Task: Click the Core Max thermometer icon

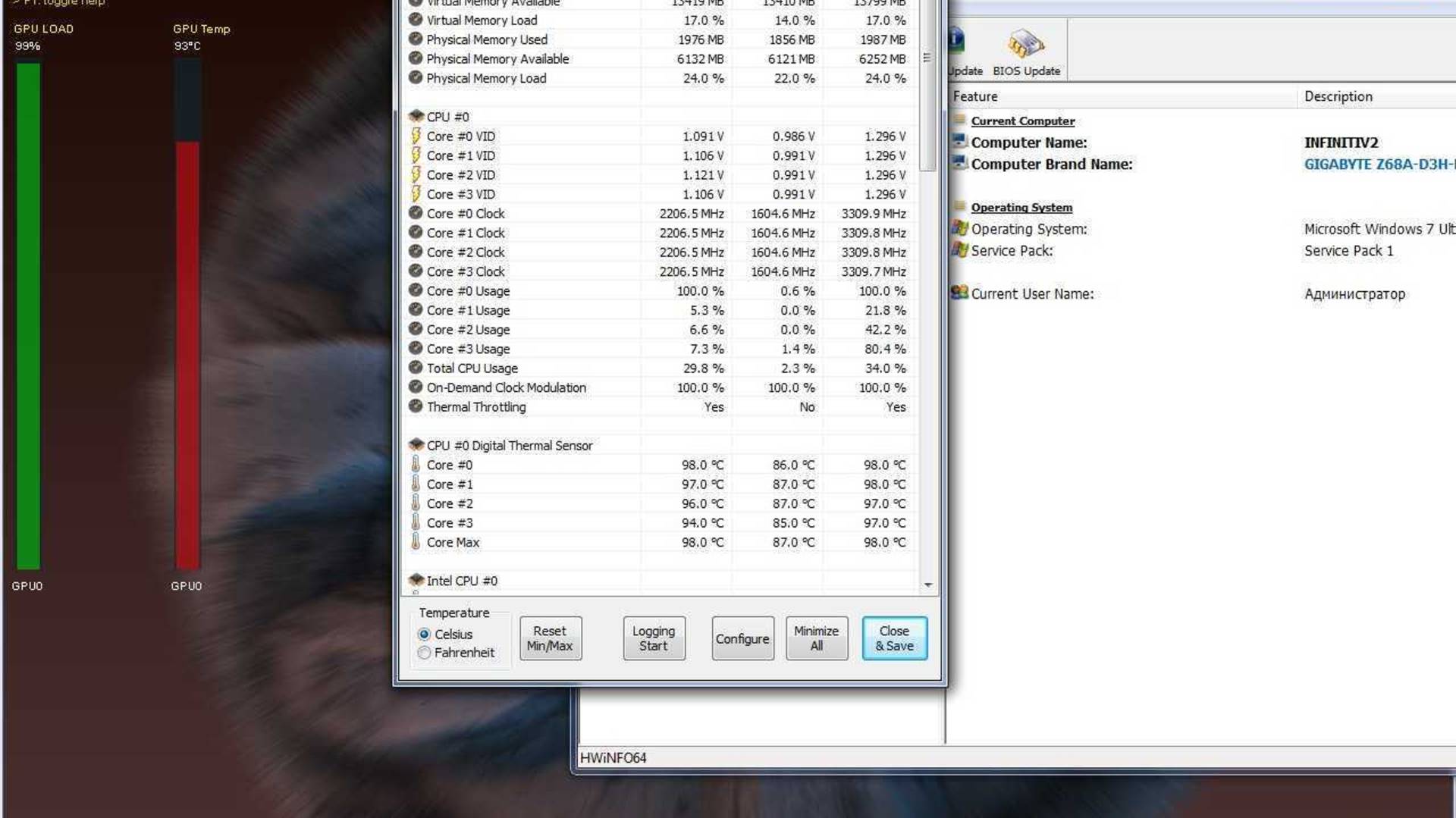Action: 416,541
